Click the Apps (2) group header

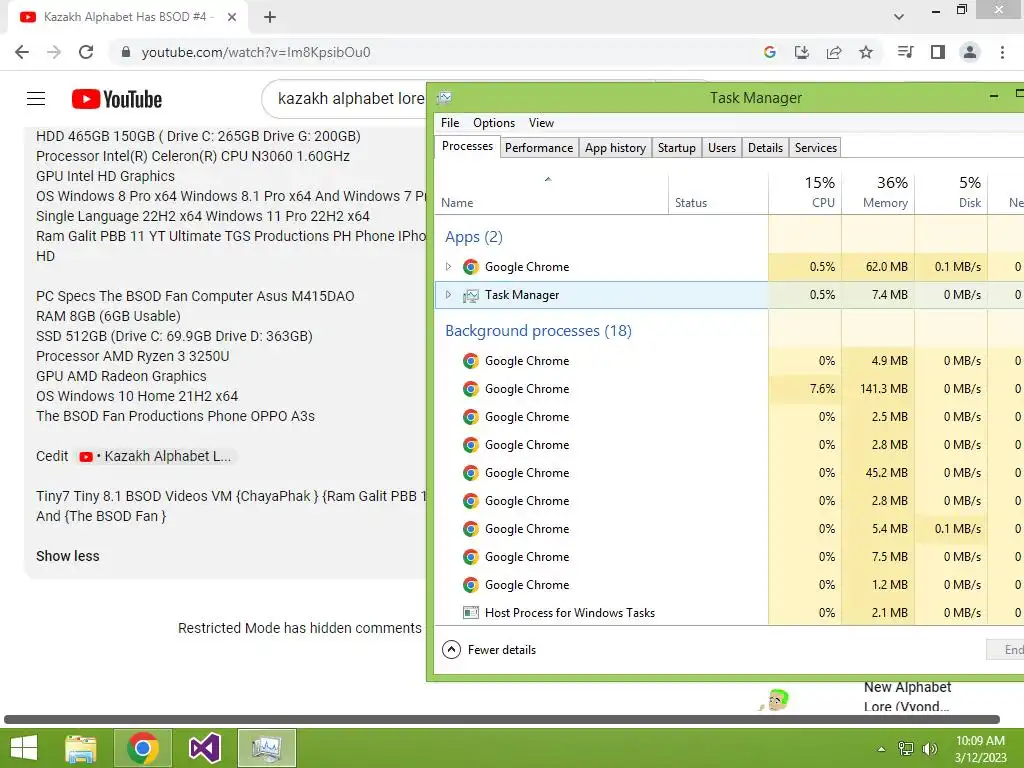pos(473,237)
